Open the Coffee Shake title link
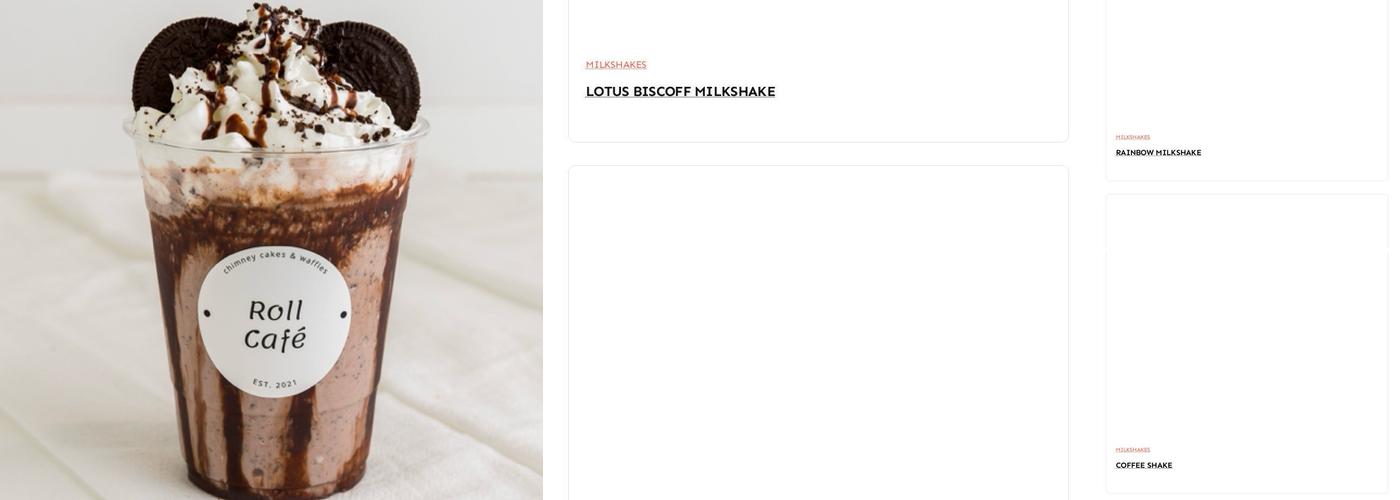This screenshot has width=1400, height=500. click(x=1144, y=465)
